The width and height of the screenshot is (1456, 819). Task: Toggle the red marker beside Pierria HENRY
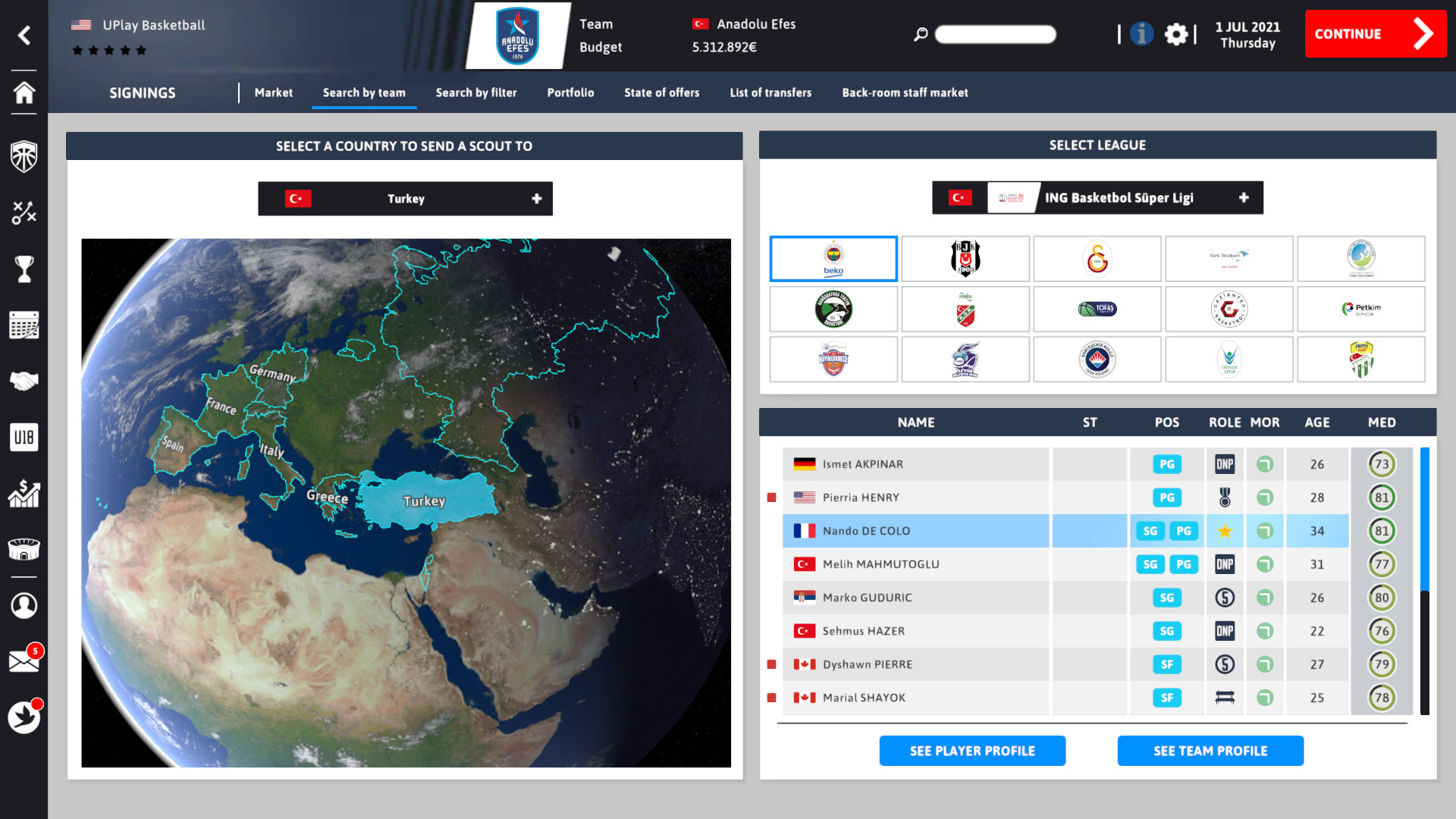(x=772, y=497)
